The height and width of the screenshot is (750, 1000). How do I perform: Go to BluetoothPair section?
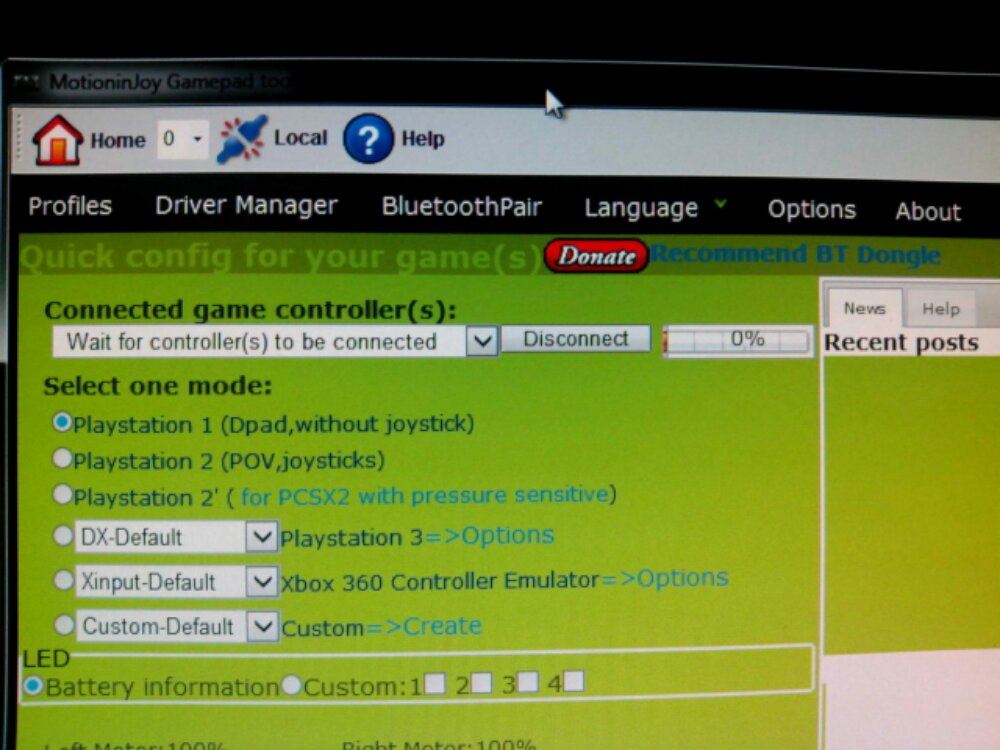point(462,207)
